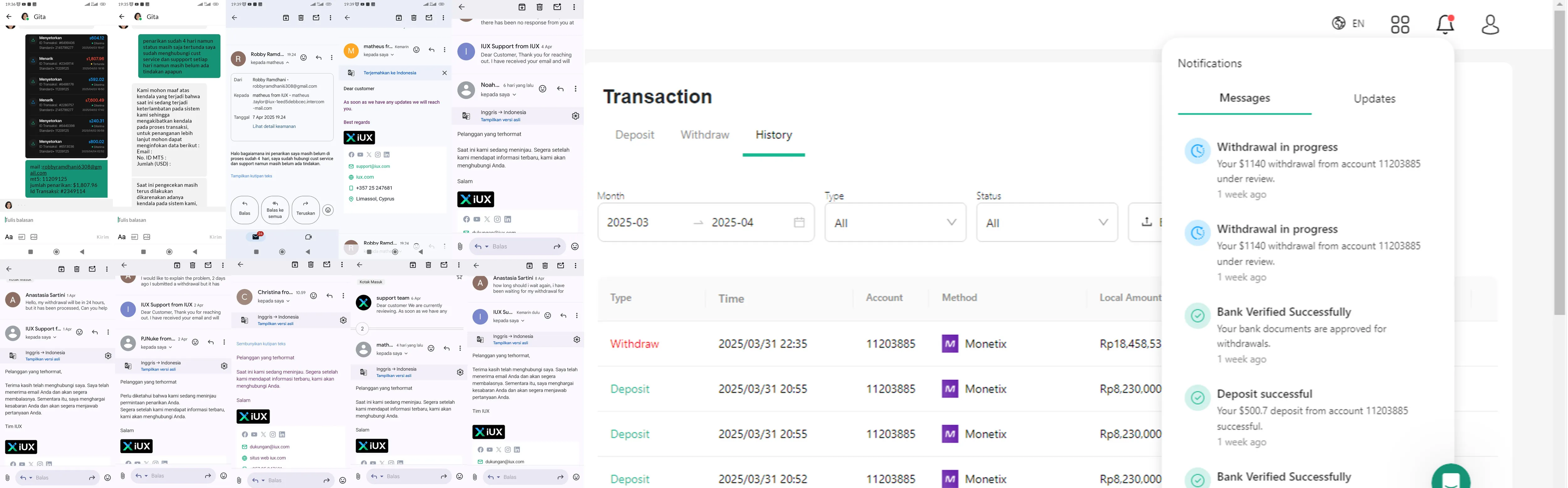Reply to Noah's email using the arrow icon
The height and width of the screenshot is (488, 1568).
(560, 89)
